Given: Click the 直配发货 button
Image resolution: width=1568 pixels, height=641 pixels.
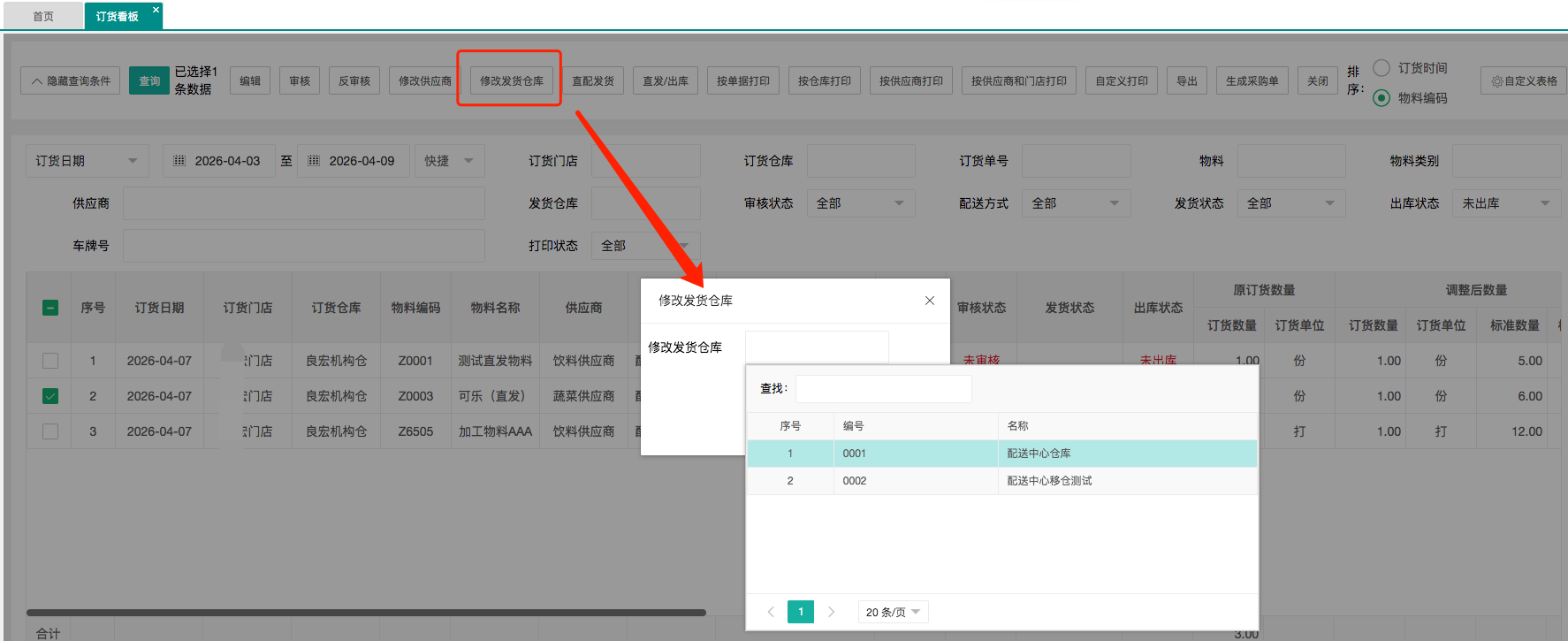Looking at the screenshot, I should click(x=593, y=81).
